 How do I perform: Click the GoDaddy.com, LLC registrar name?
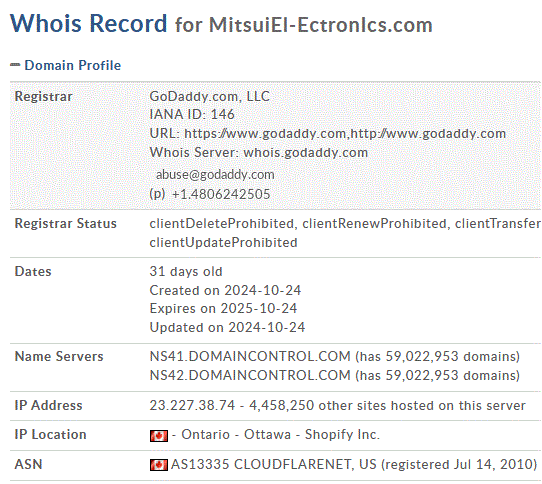click(209, 96)
